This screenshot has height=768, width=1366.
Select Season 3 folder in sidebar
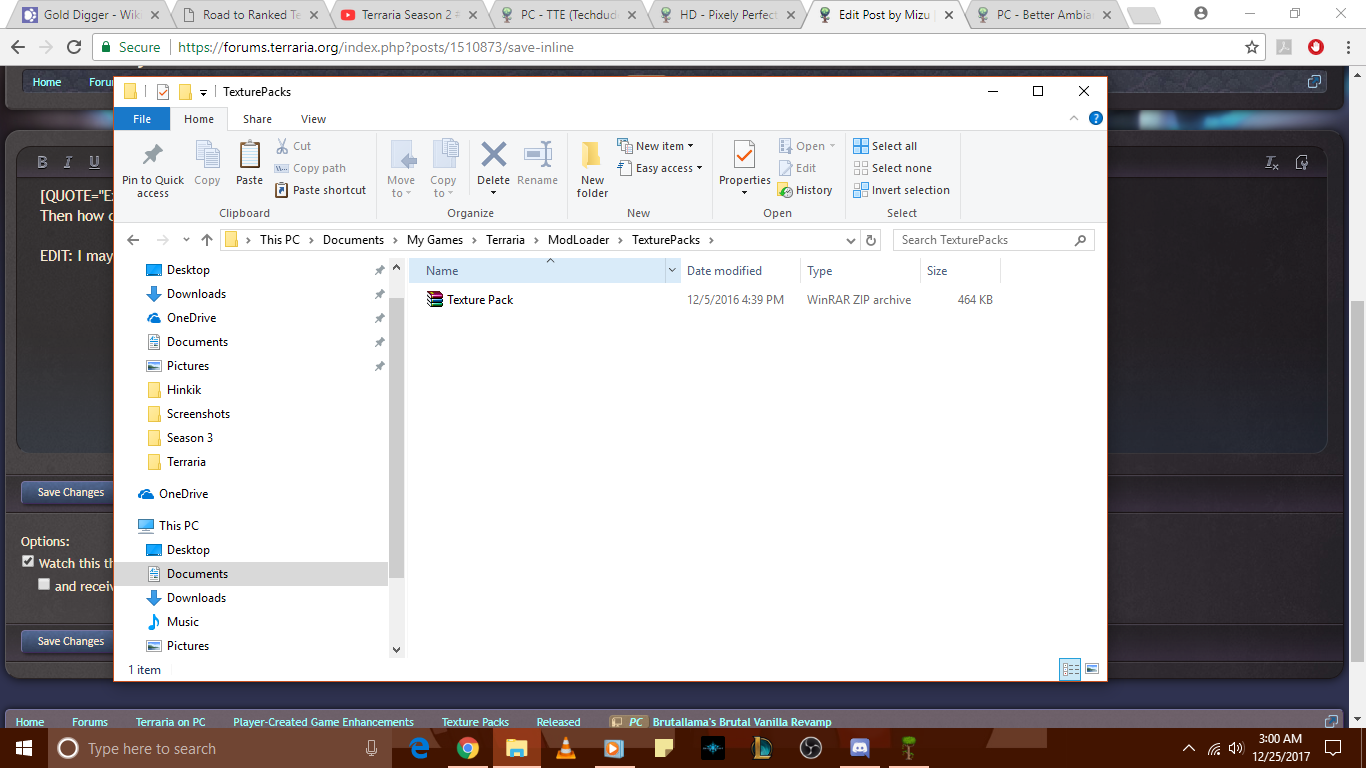tap(189, 438)
